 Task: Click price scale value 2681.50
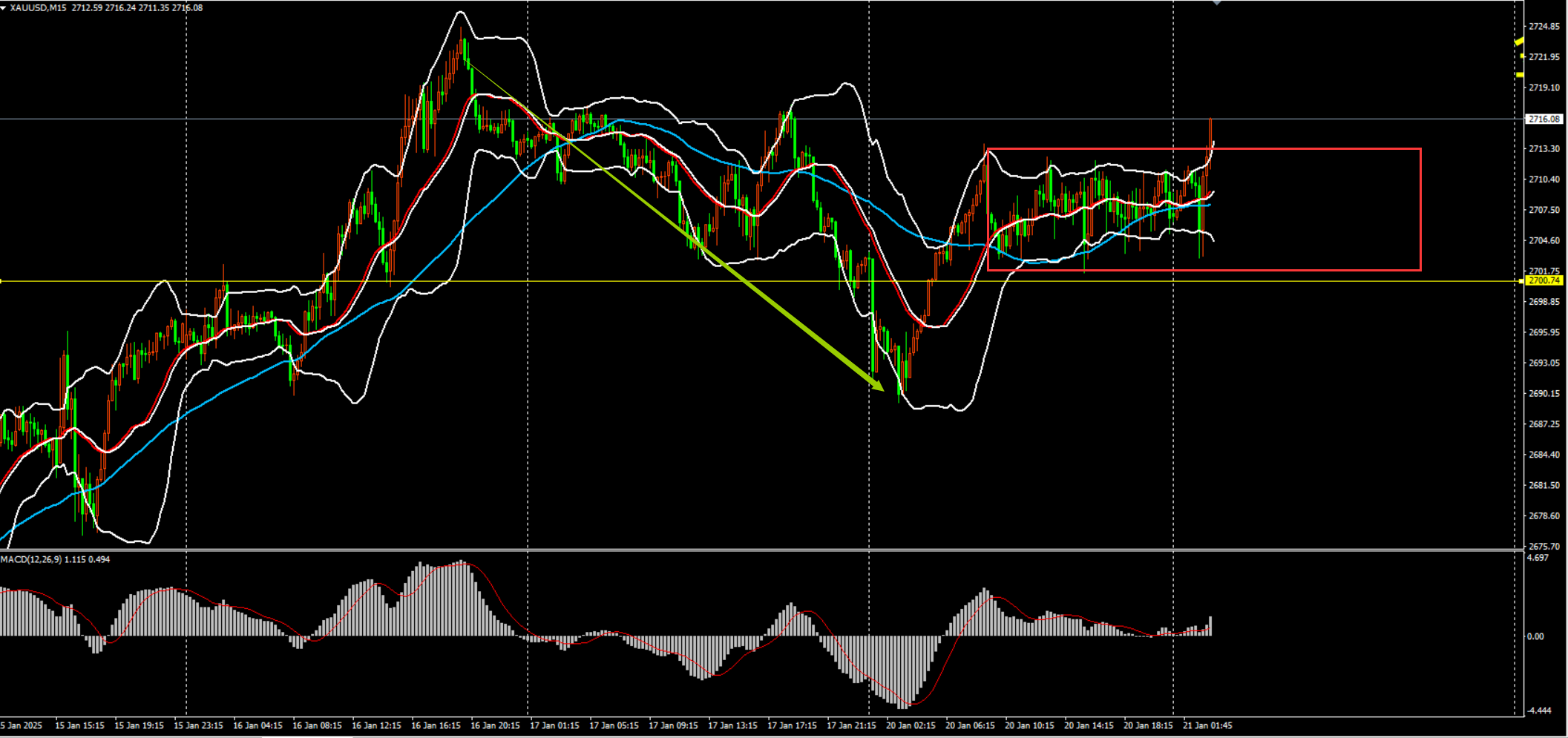tap(1544, 485)
